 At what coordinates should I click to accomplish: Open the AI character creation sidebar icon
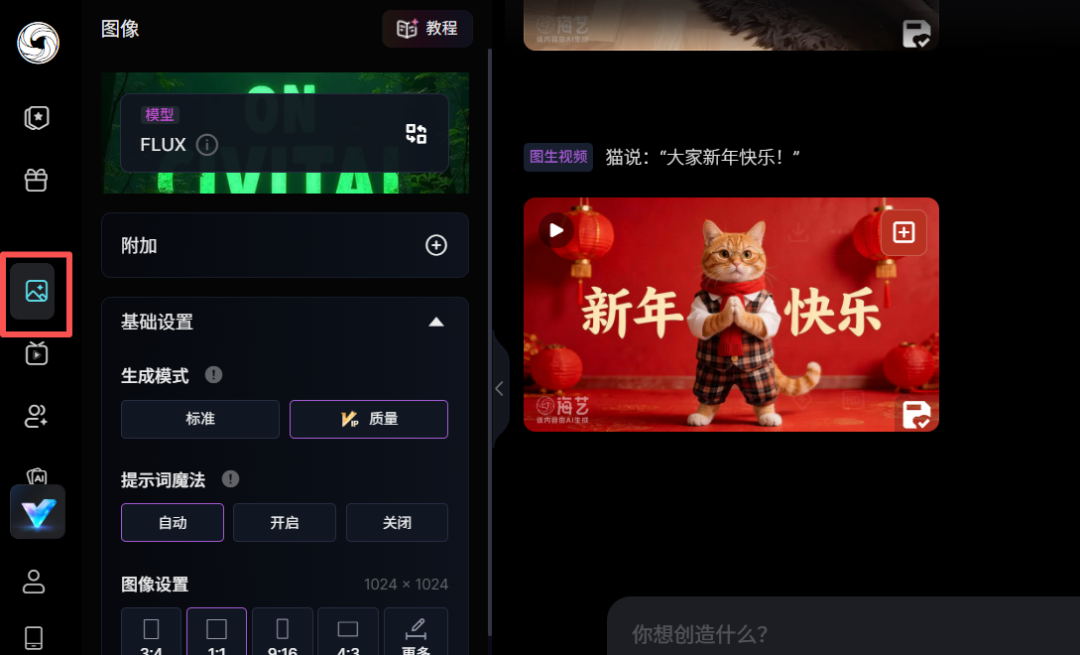37,416
